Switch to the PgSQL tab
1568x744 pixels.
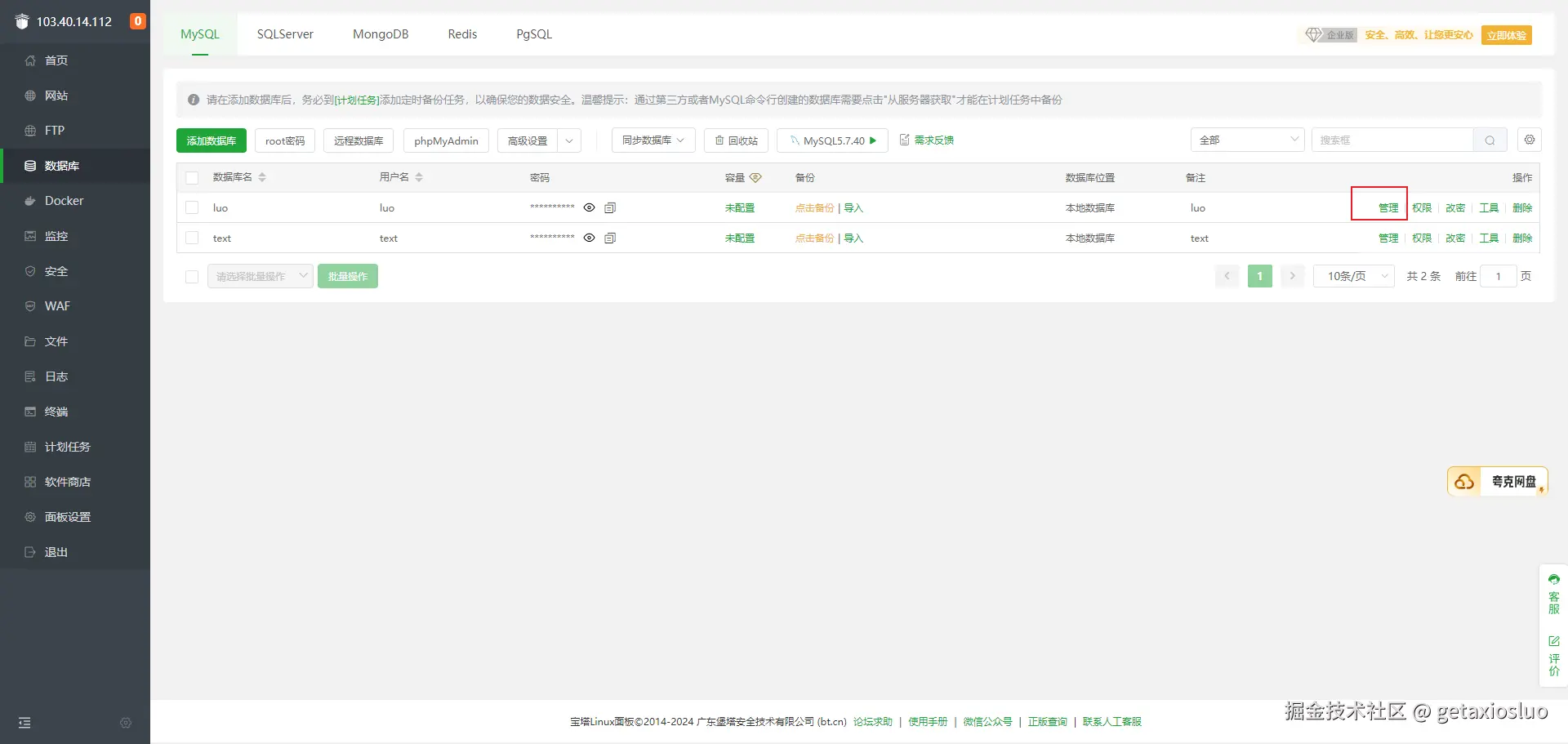click(x=534, y=34)
